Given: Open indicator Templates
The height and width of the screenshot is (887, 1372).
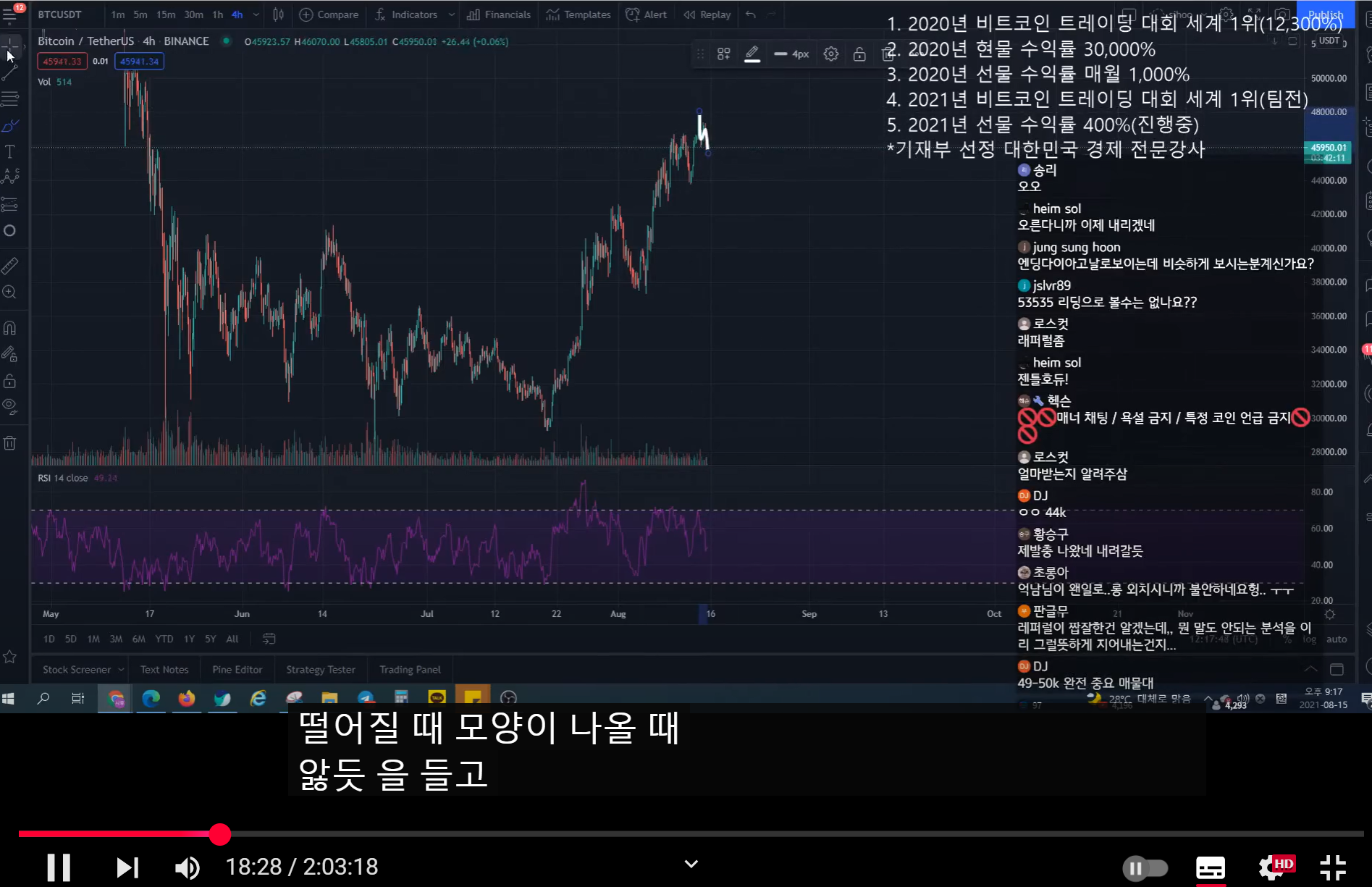Looking at the screenshot, I should point(578,14).
